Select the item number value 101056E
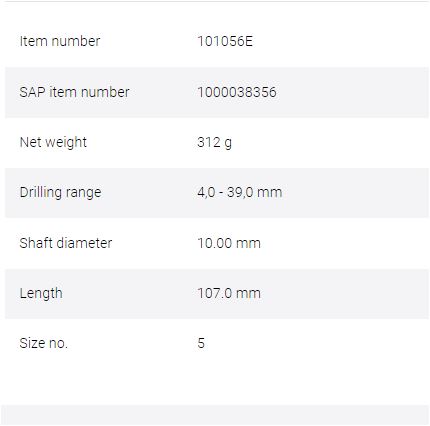Image resolution: width=430 pixels, height=426 pixels. (225, 41)
